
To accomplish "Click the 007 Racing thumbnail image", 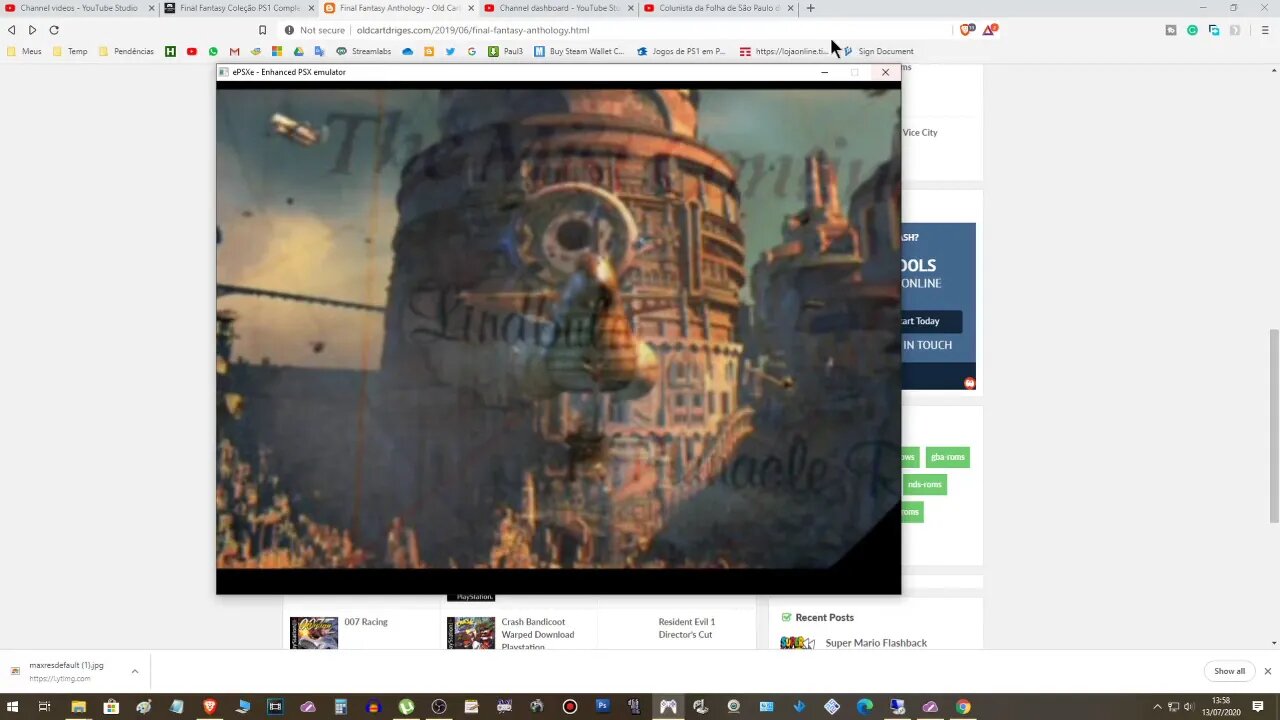I will [x=314, y=633].
